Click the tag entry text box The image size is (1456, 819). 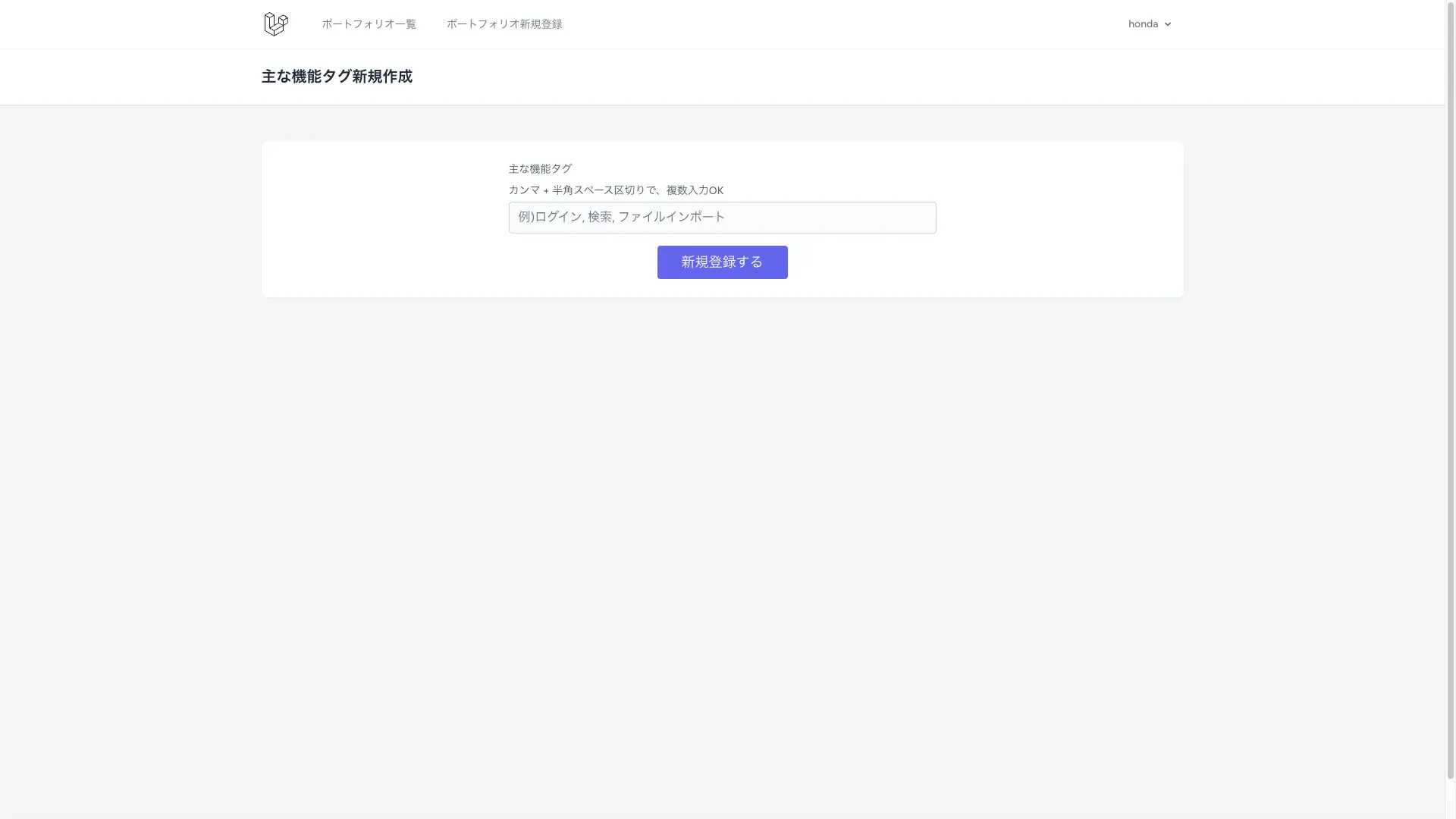tap(722, 218)
